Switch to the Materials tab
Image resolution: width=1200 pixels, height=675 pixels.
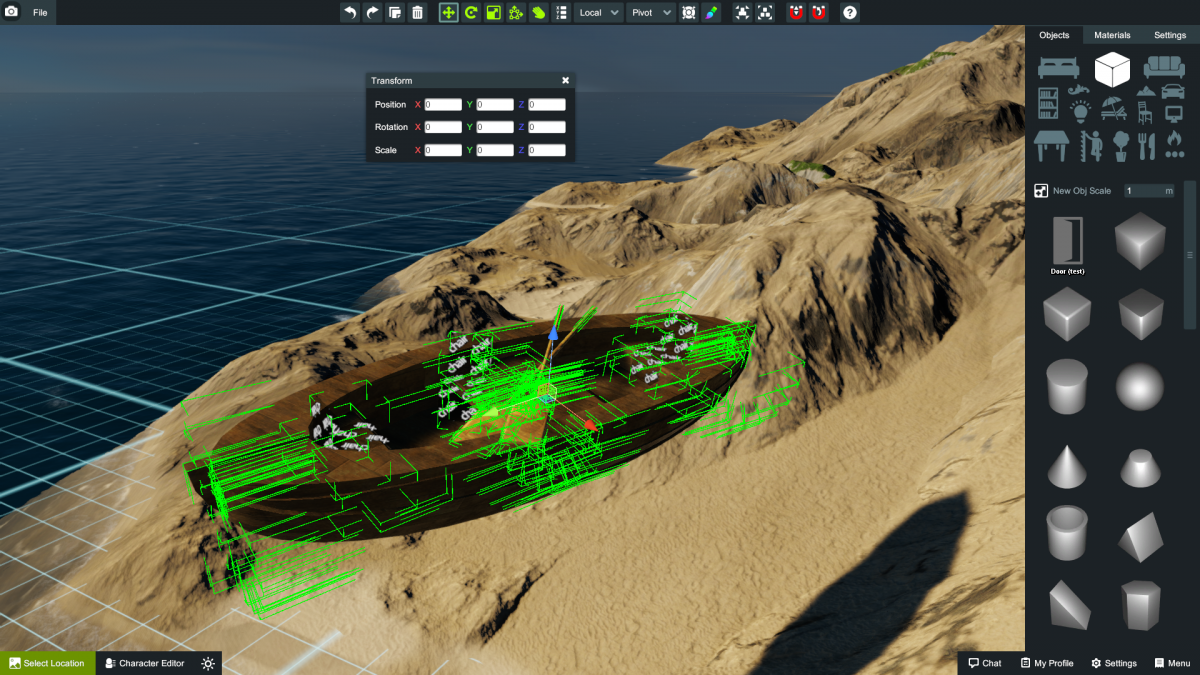tap(1111, 34)
